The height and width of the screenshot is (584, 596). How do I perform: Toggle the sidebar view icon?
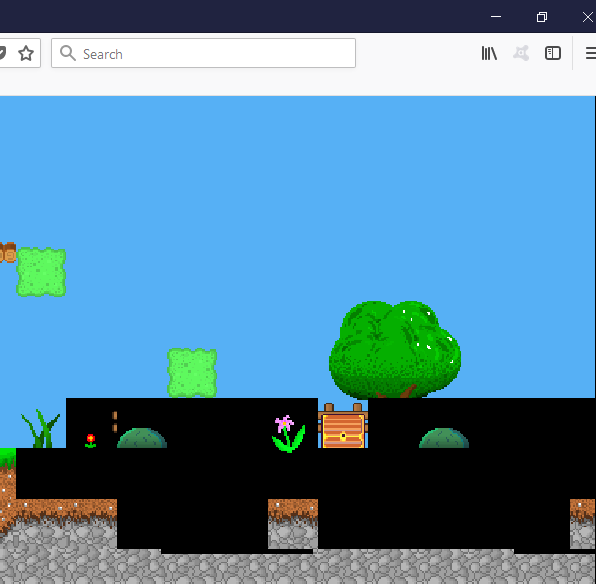point(553,53)
